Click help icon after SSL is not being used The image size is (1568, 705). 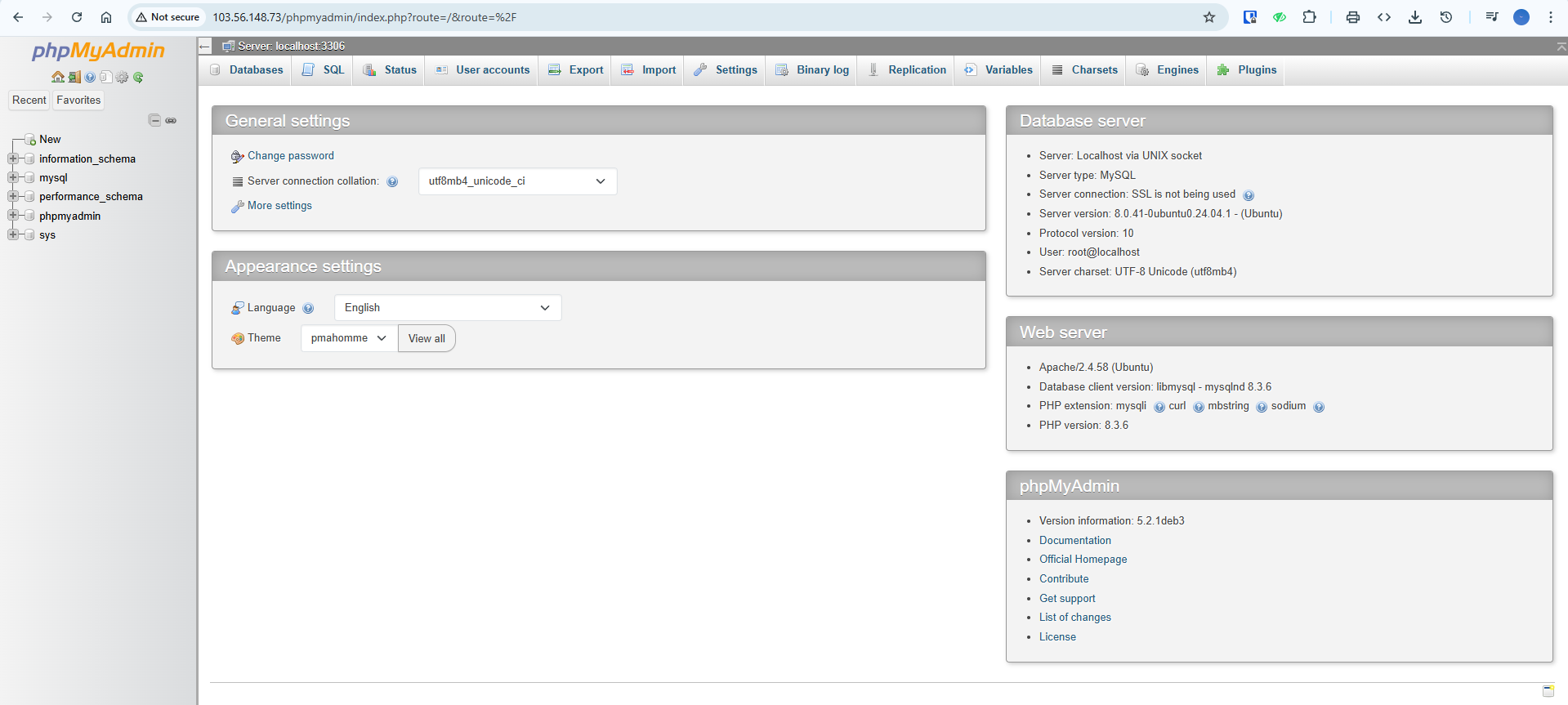(1249, 195)
